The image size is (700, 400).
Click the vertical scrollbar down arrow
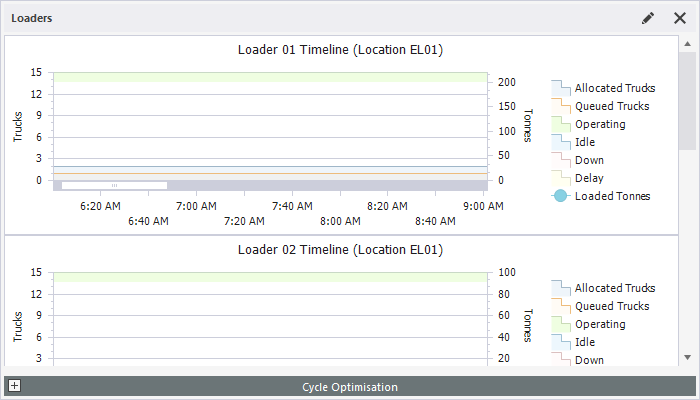[688, 357]
